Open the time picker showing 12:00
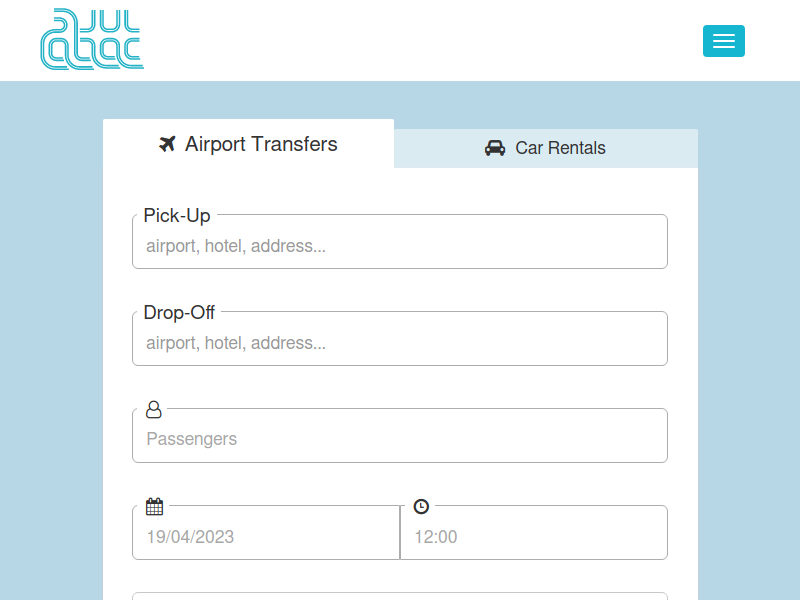The height and width of the screenshot is (600, 800). click(x=534, y=537)
